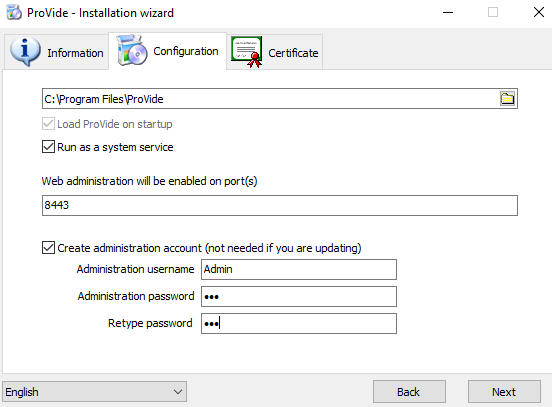552x407 pixels.
Task: Click the Configuration tab software box icon
Action: click(x=132, y=50)
